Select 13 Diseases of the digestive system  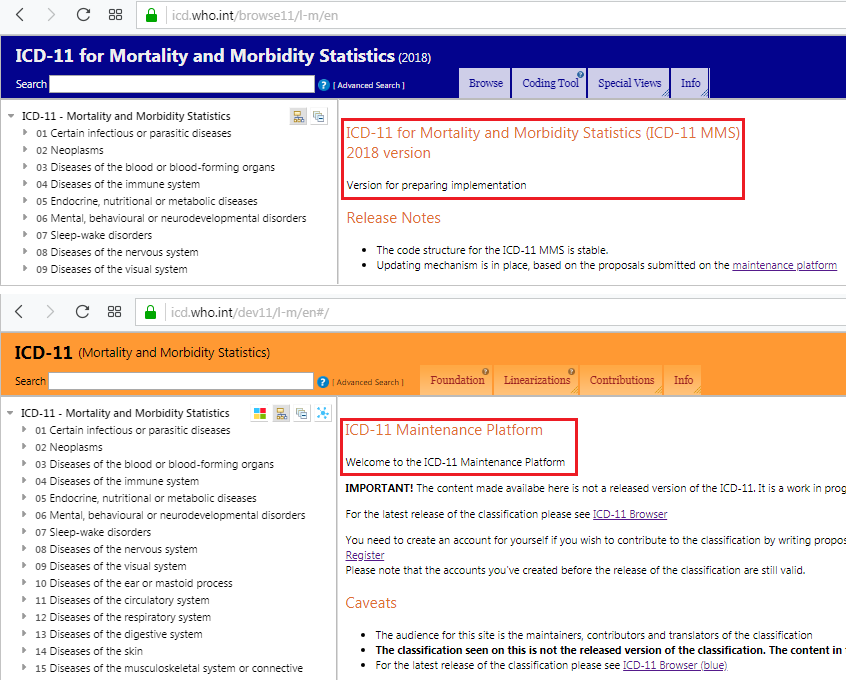tap(119, 634)
